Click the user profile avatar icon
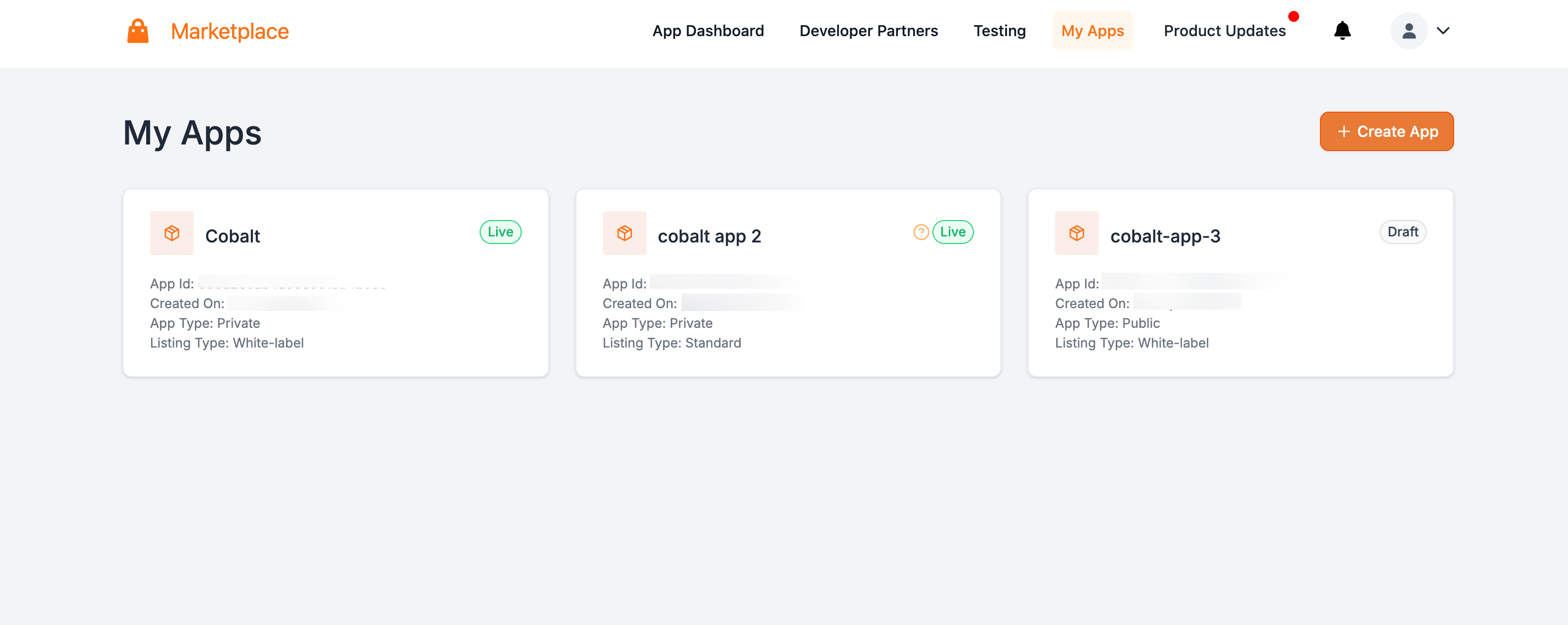The image size is (1568, 625). click(x=1409, y=31)
